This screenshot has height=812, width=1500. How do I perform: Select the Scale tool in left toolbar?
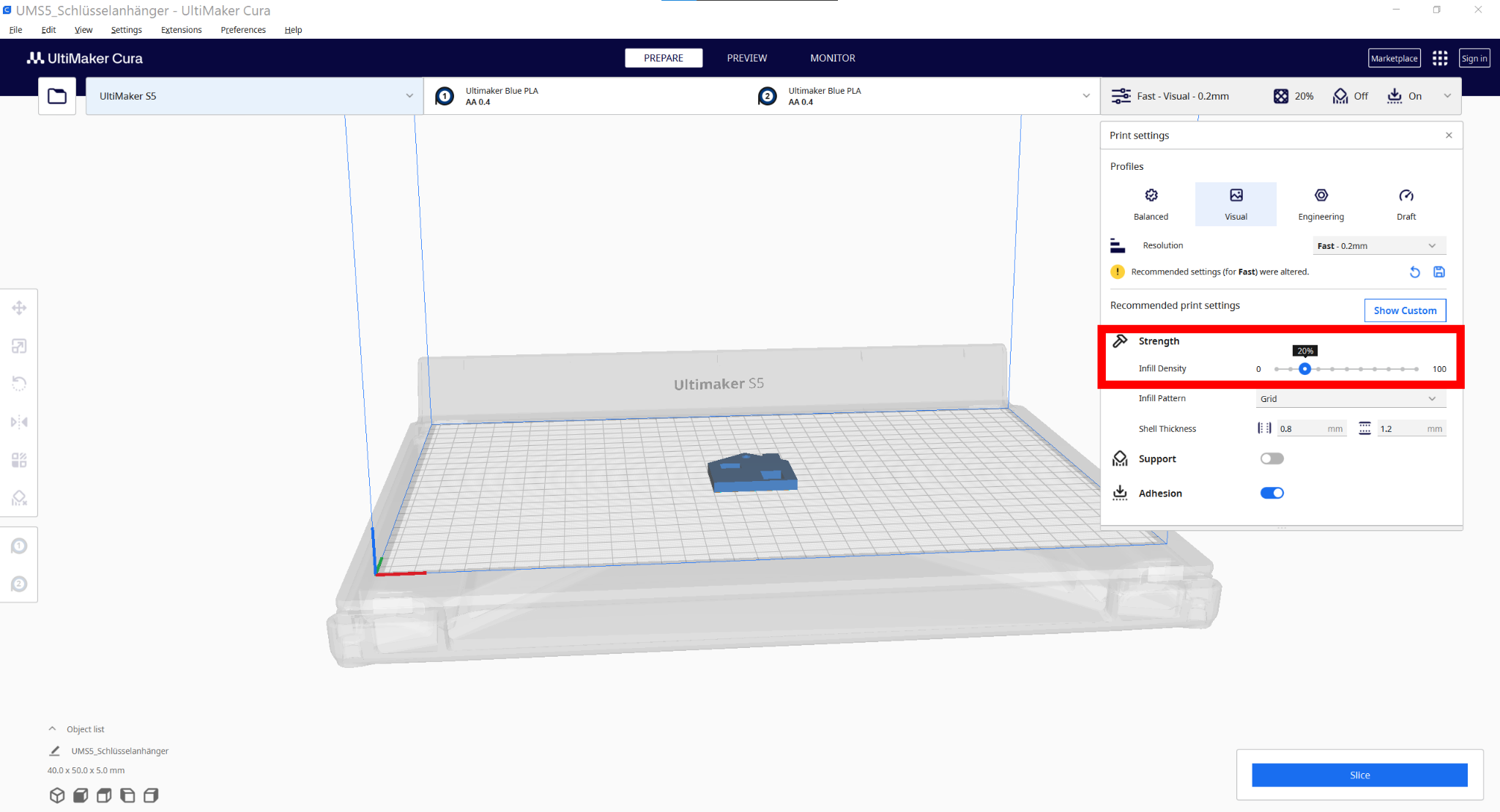[19, 346]
